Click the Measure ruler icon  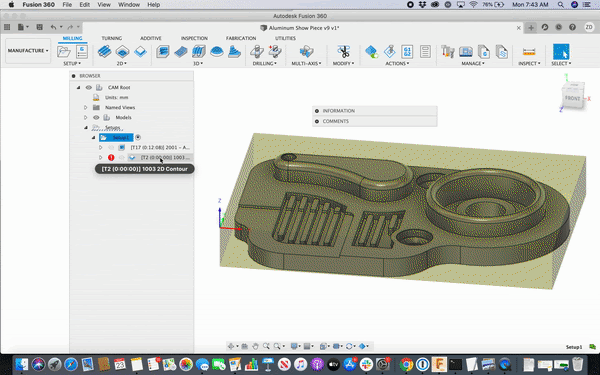529,52
